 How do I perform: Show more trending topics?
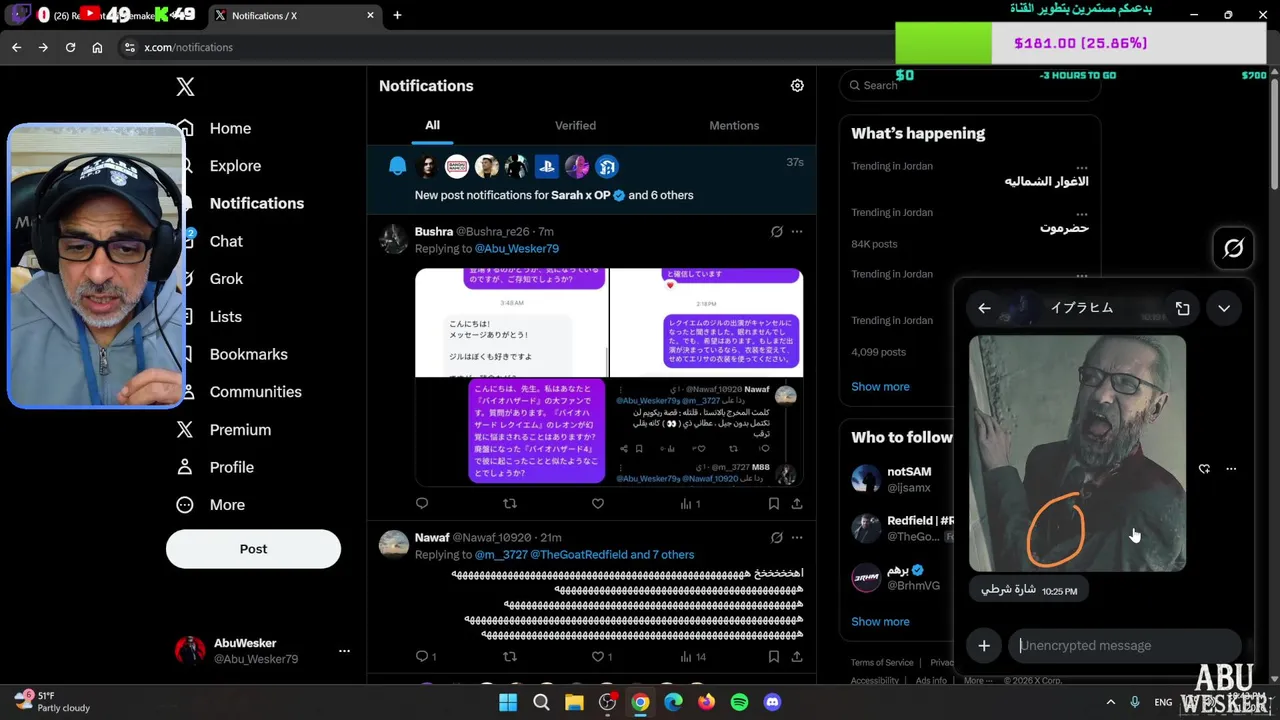[x=880, y=386]
